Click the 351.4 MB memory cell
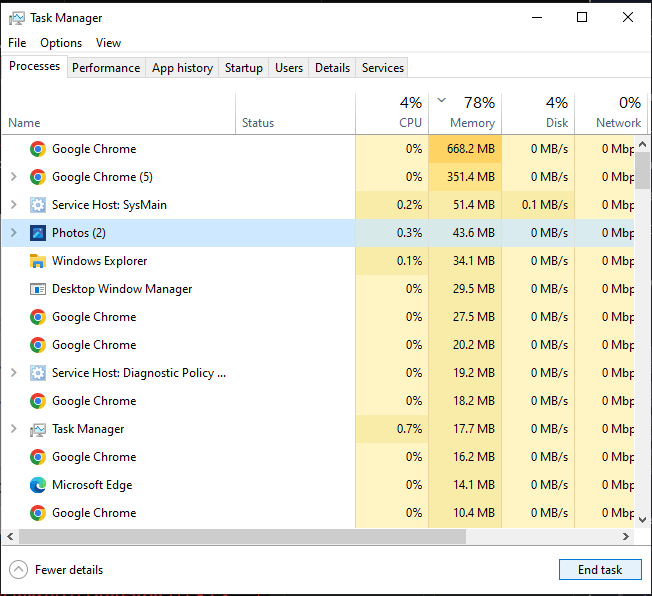652x596 pixels. 465,177
